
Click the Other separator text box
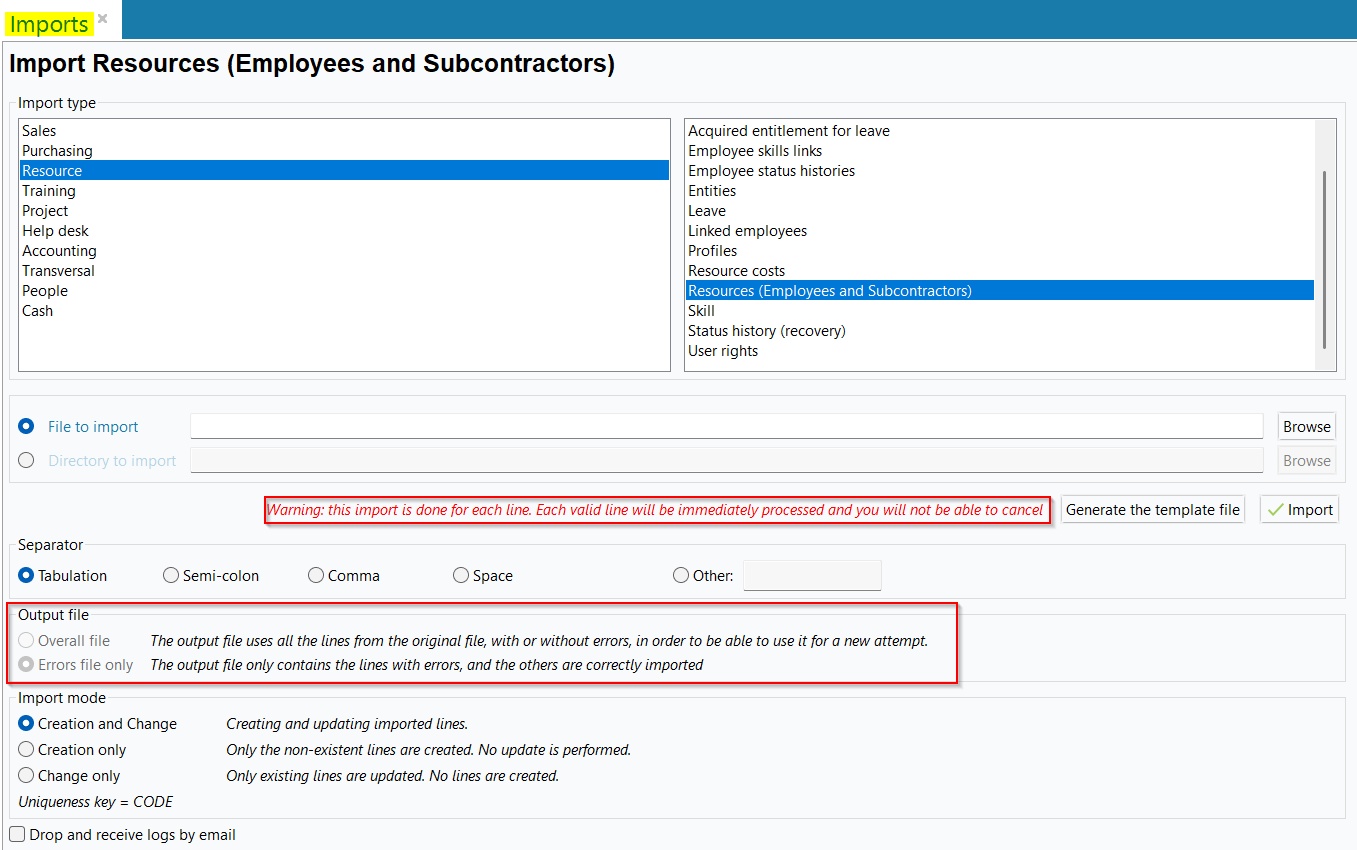click(x=811, y=576)
